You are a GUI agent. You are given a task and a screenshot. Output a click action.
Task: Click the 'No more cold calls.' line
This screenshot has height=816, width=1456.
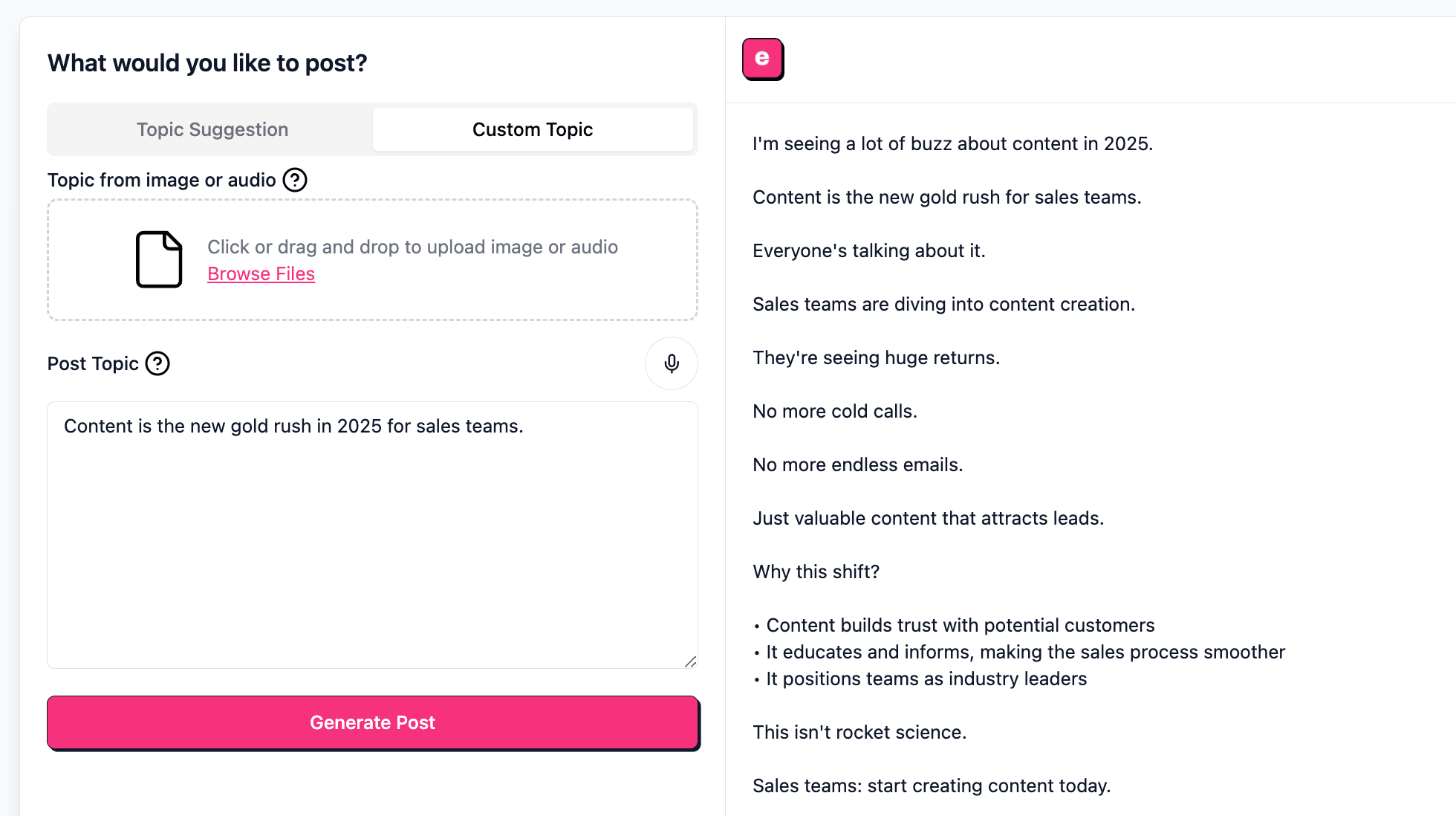click(835, 411)
